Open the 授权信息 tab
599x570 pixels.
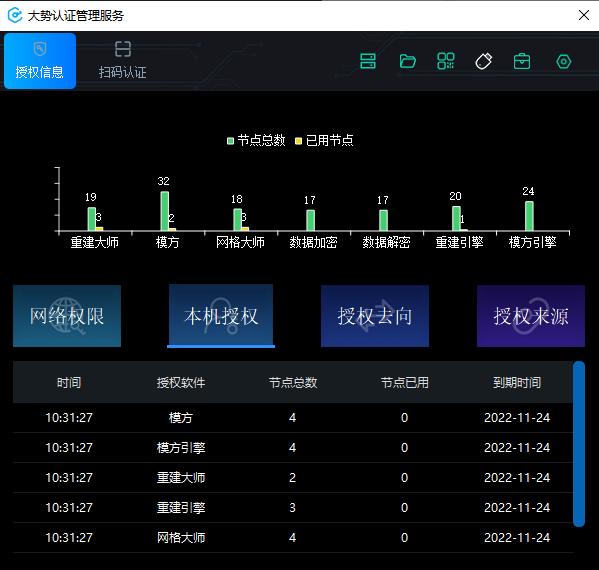click(40, 61)
